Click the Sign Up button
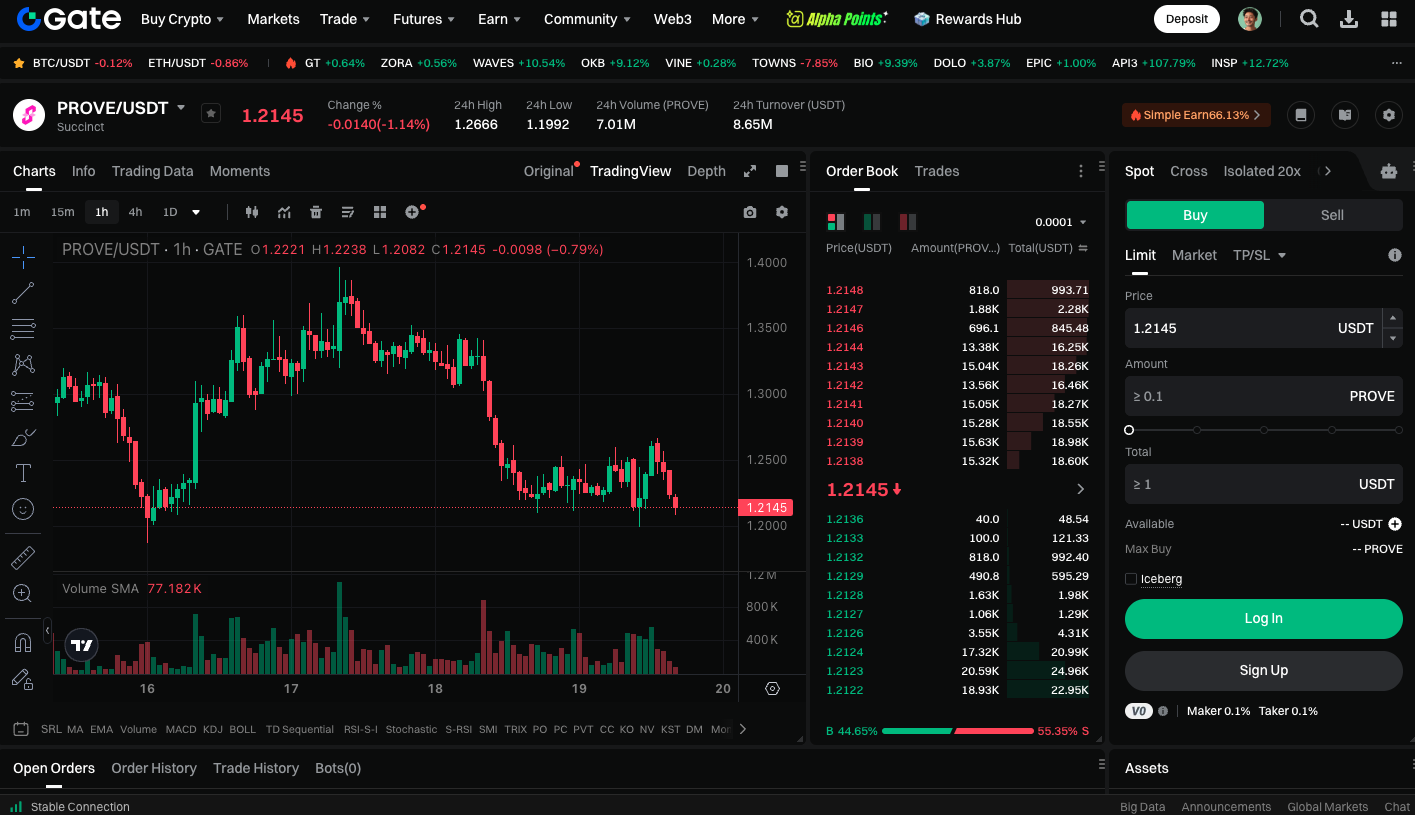Viewport: 1415px width, 815px height. 1263,670
